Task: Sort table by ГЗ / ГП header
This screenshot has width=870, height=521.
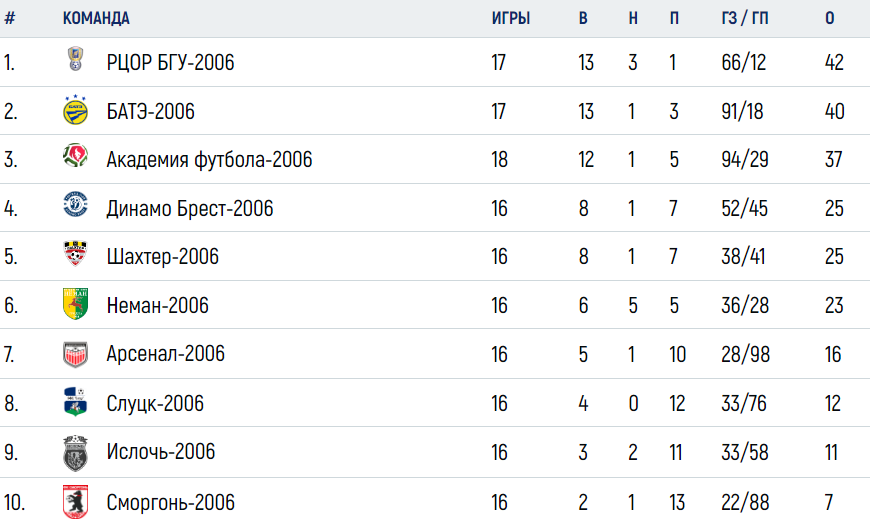Action: pos(745,18)
